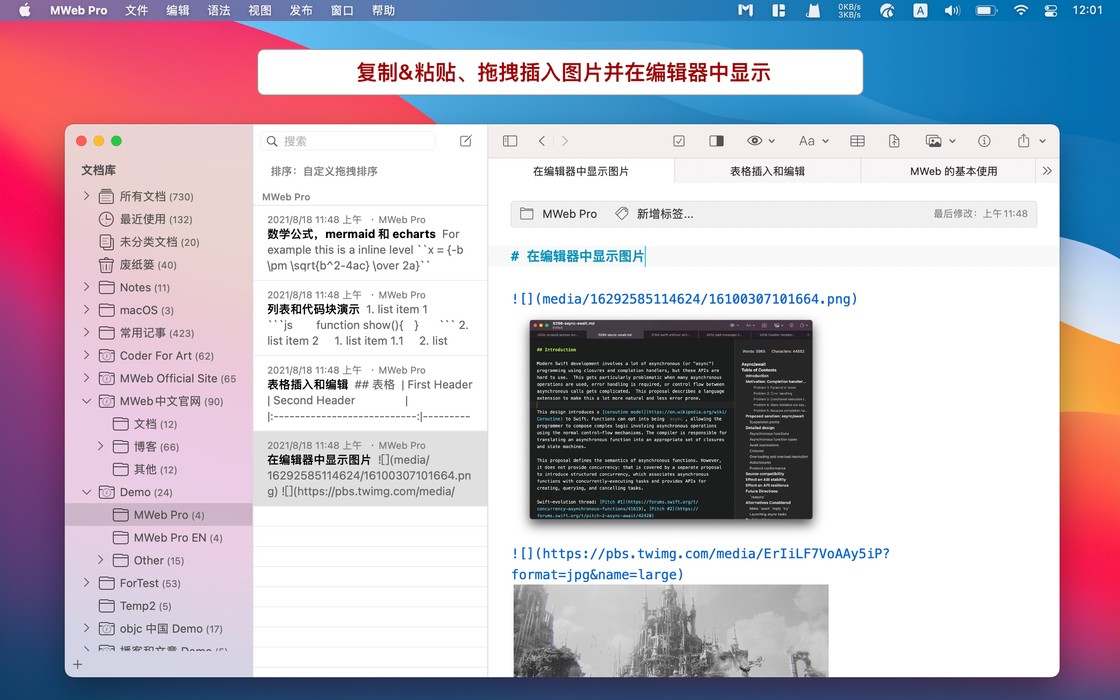Open the 视图 menu
The height and width of the screenshot is (700, 1120).
[x=260, y=10]
